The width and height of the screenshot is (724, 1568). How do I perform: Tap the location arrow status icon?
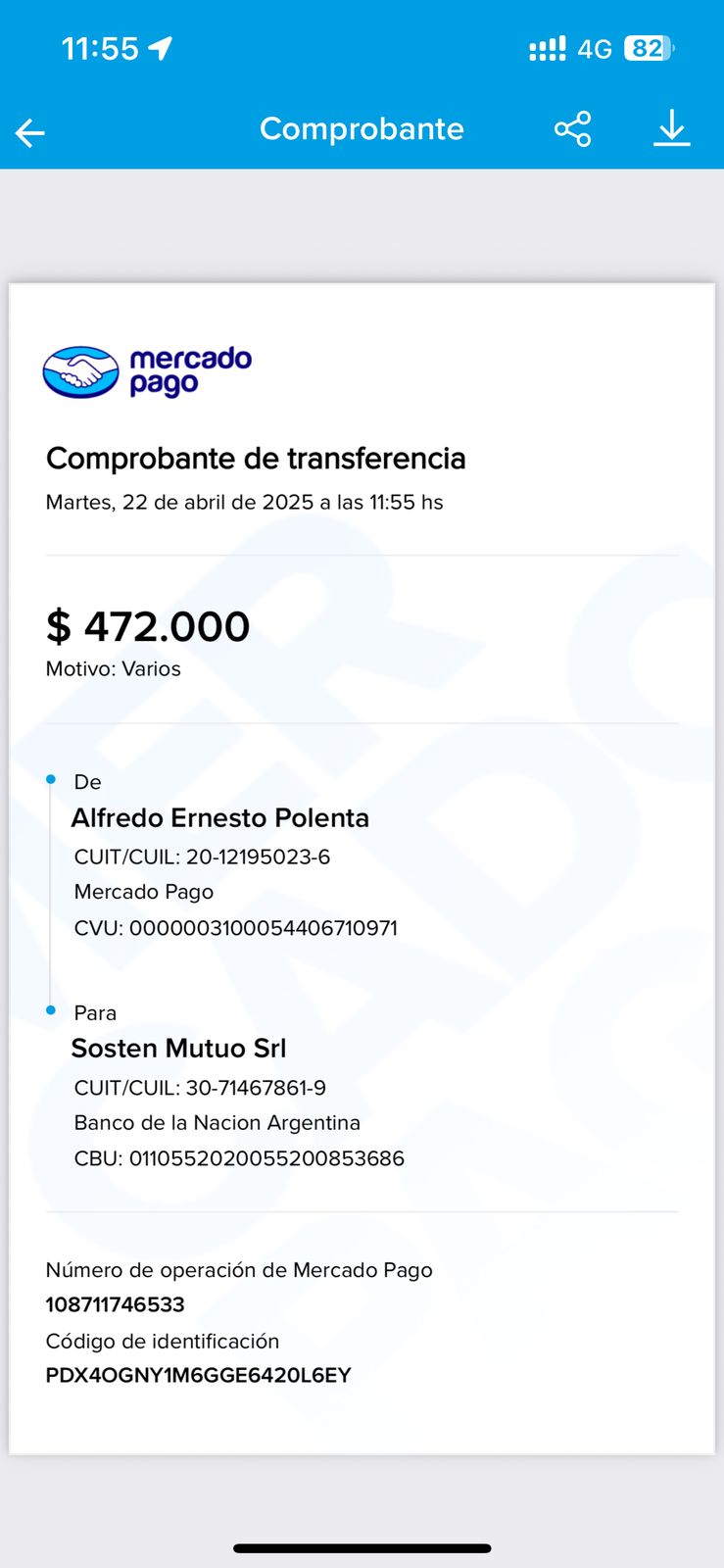161,48
